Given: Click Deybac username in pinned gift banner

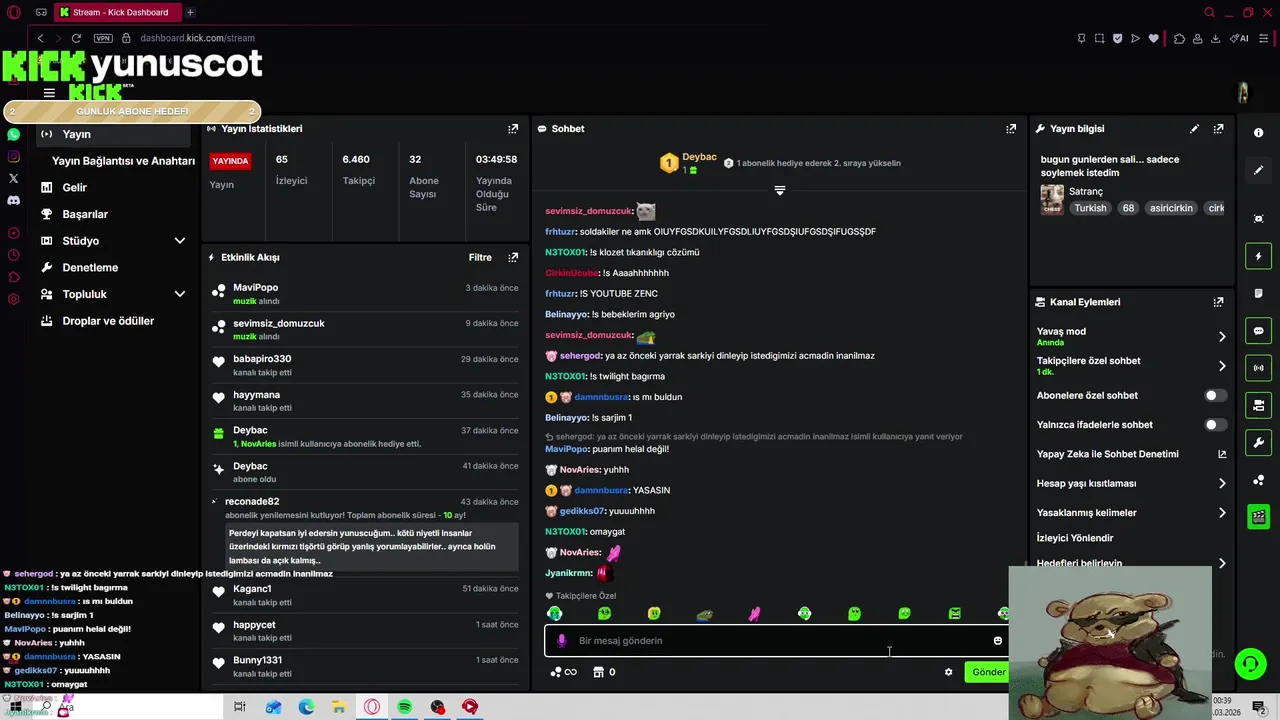Looking at the screenshot, I should click(699, 157).
